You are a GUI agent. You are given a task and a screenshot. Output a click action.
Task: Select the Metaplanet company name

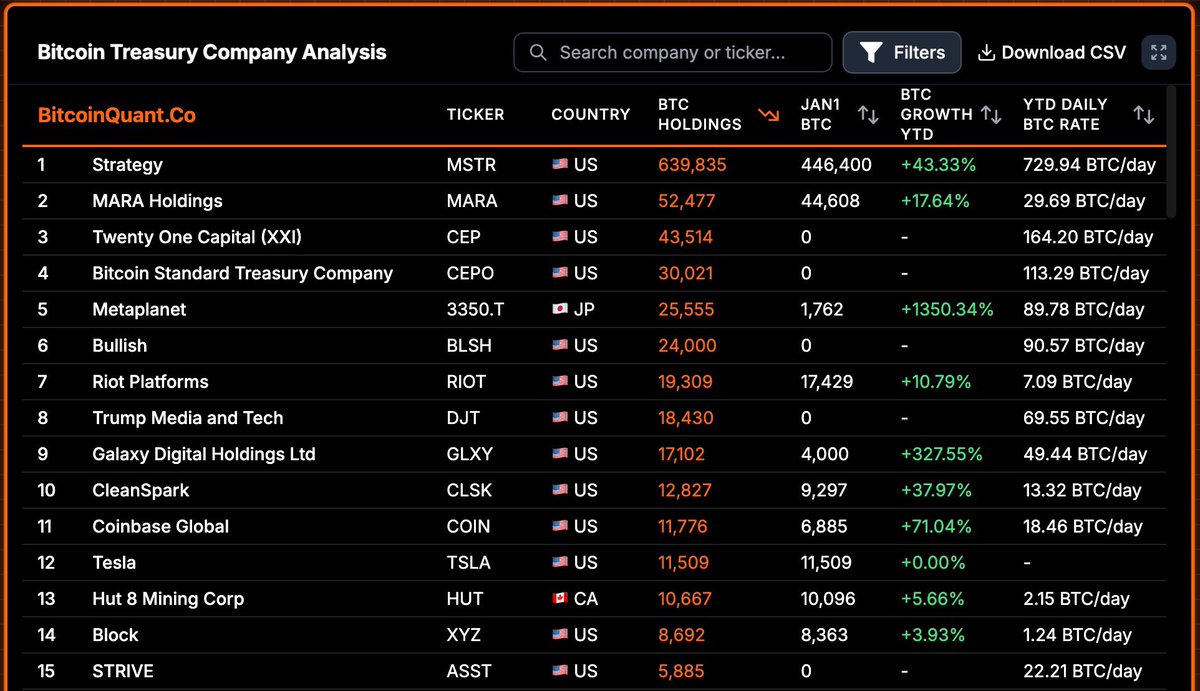point(139,310)
